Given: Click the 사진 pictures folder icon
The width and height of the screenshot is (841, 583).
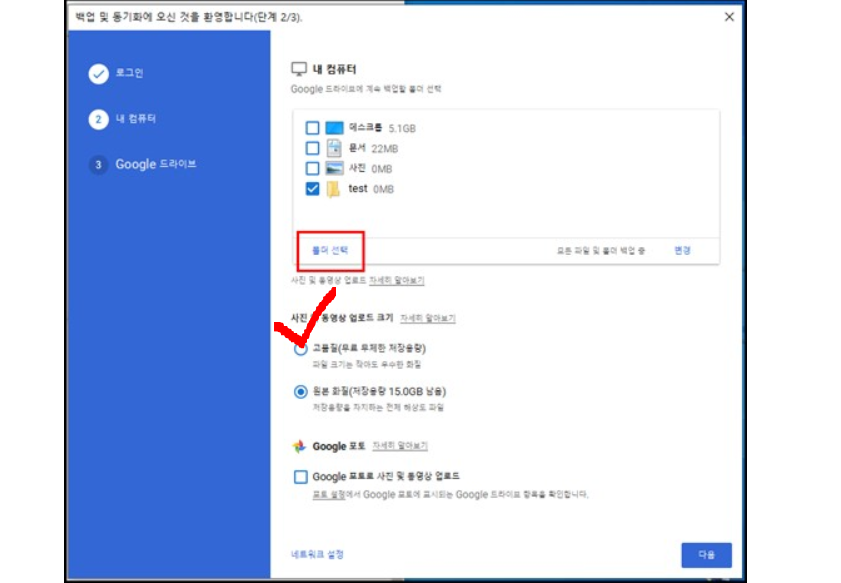Looking at the screenshot, I should [334, 168].
